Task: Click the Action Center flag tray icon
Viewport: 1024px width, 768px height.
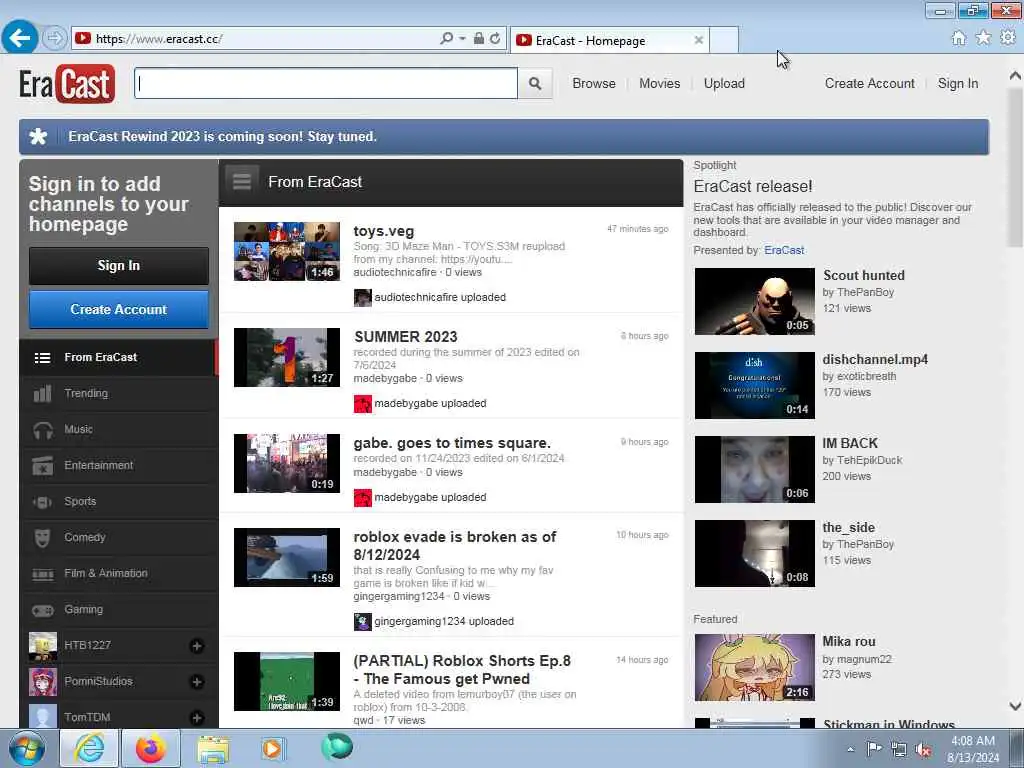Action: click(x=874, y=748)
